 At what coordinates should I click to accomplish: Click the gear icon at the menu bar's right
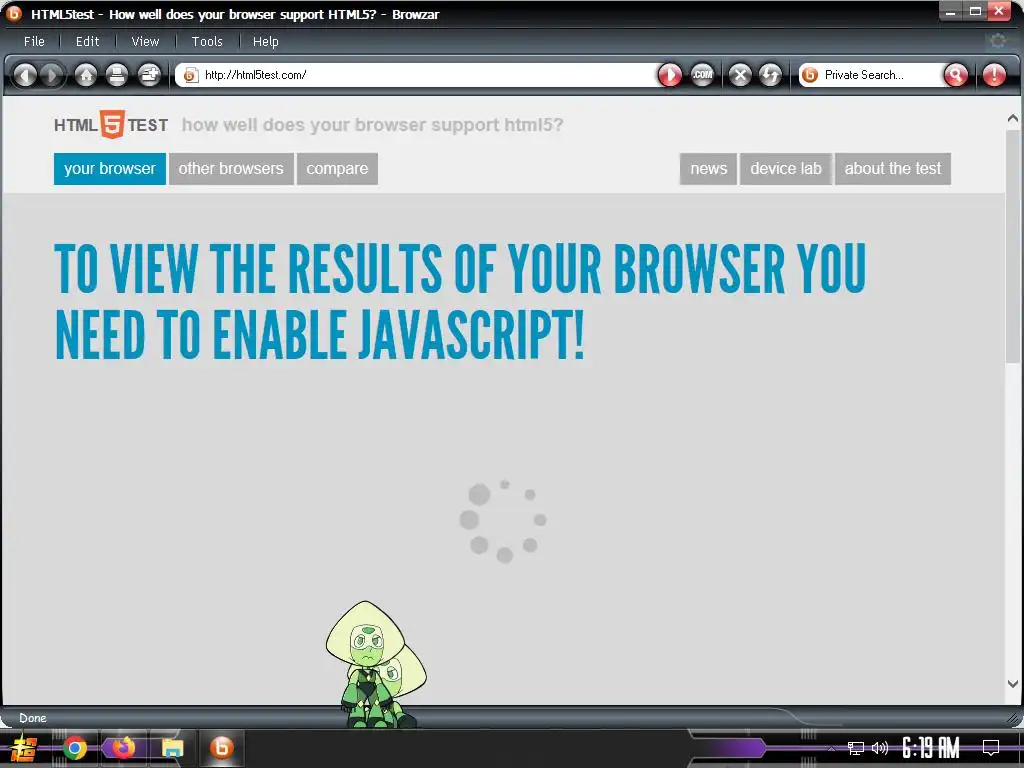(997, 41)
